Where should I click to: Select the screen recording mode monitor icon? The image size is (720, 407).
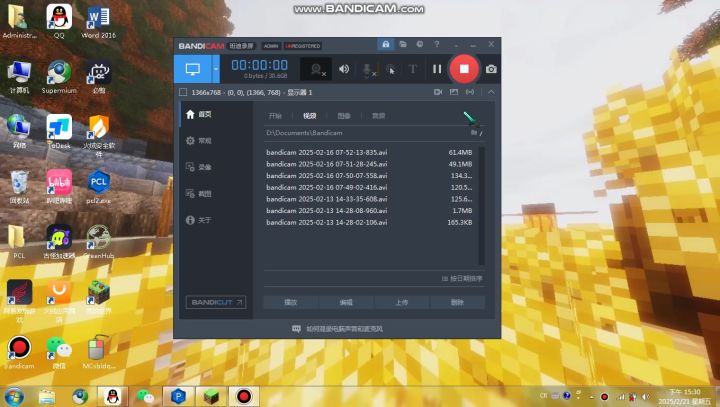(x=192, y=69)
